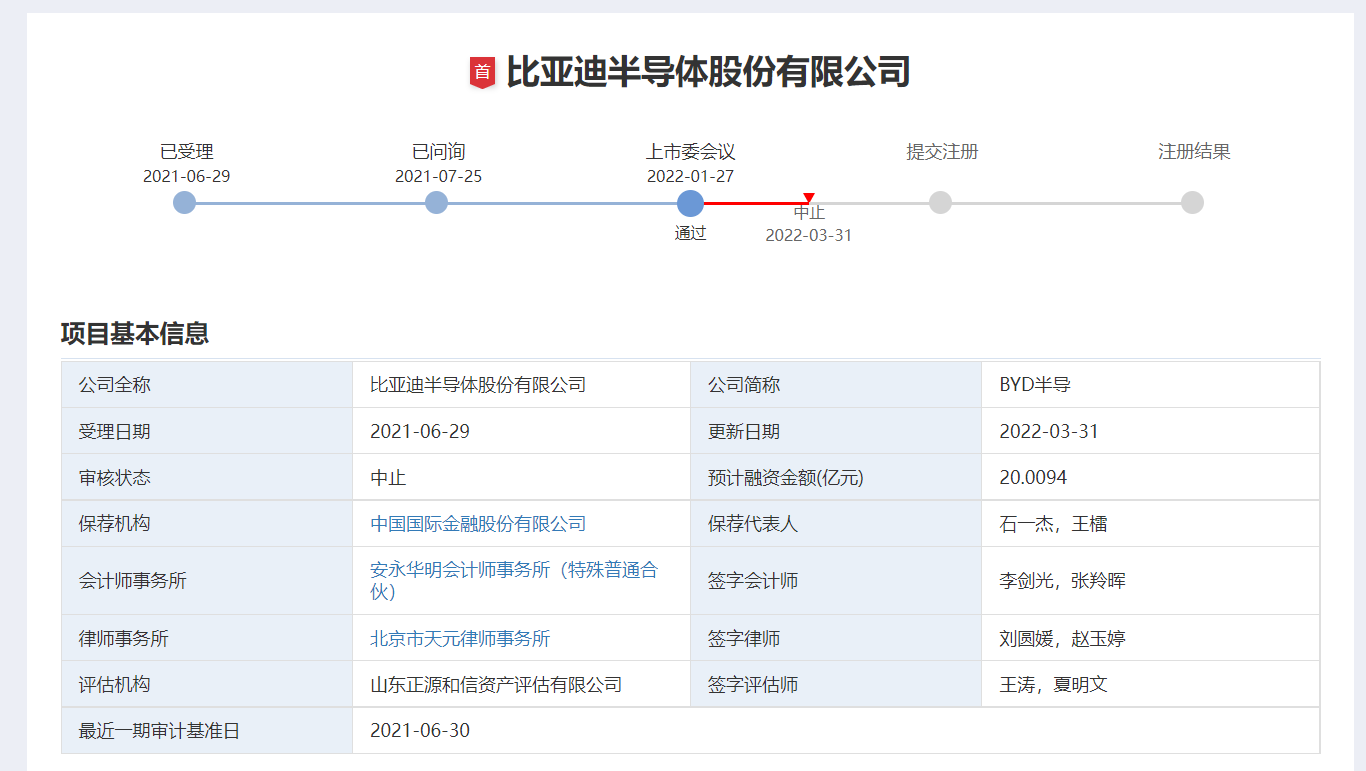Click the page title 比亚迪半导体股份有限公司

click(708, 72)
